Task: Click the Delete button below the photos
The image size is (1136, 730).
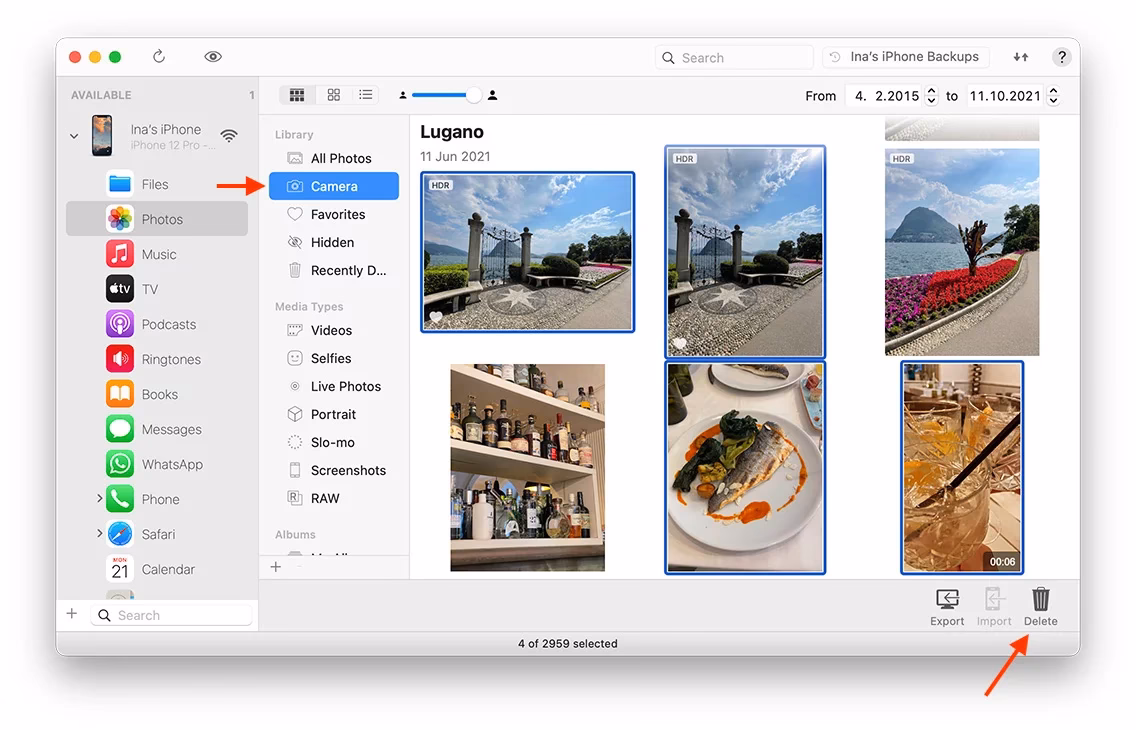Action: point(1040,603)
